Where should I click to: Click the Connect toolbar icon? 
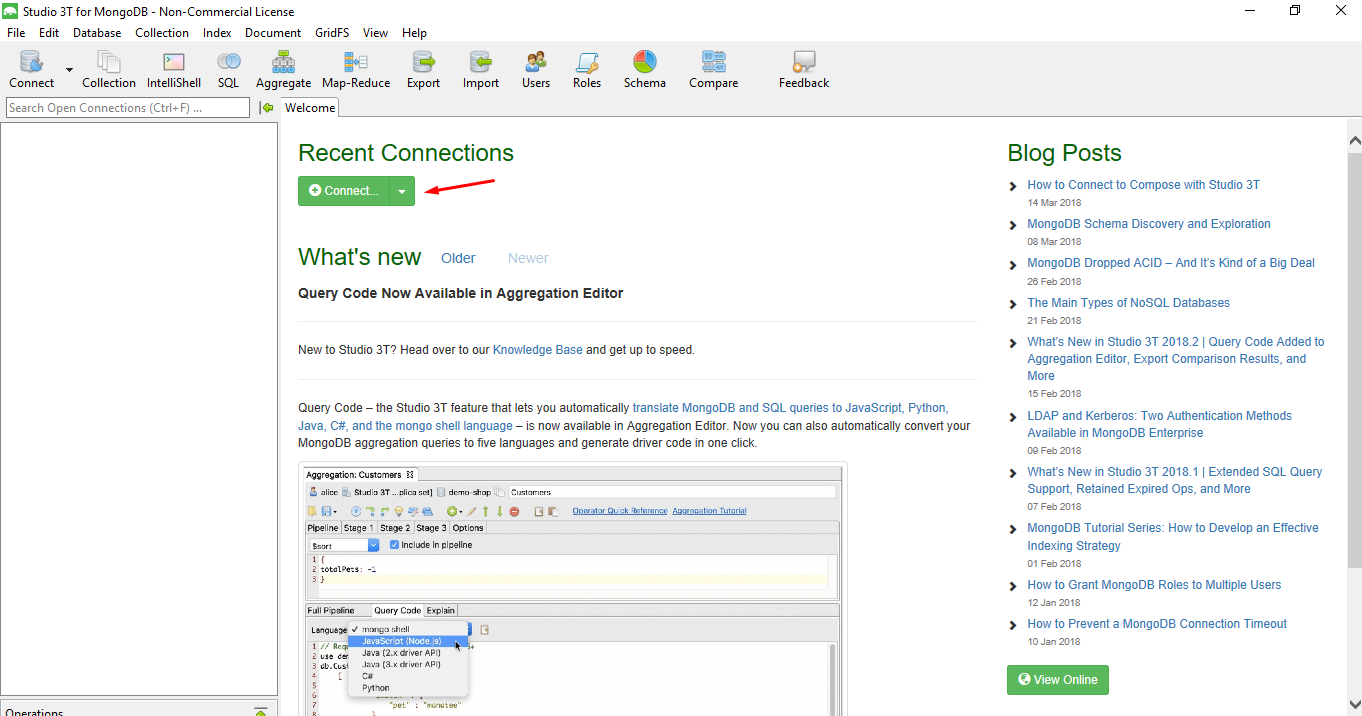tap(32, 69)
